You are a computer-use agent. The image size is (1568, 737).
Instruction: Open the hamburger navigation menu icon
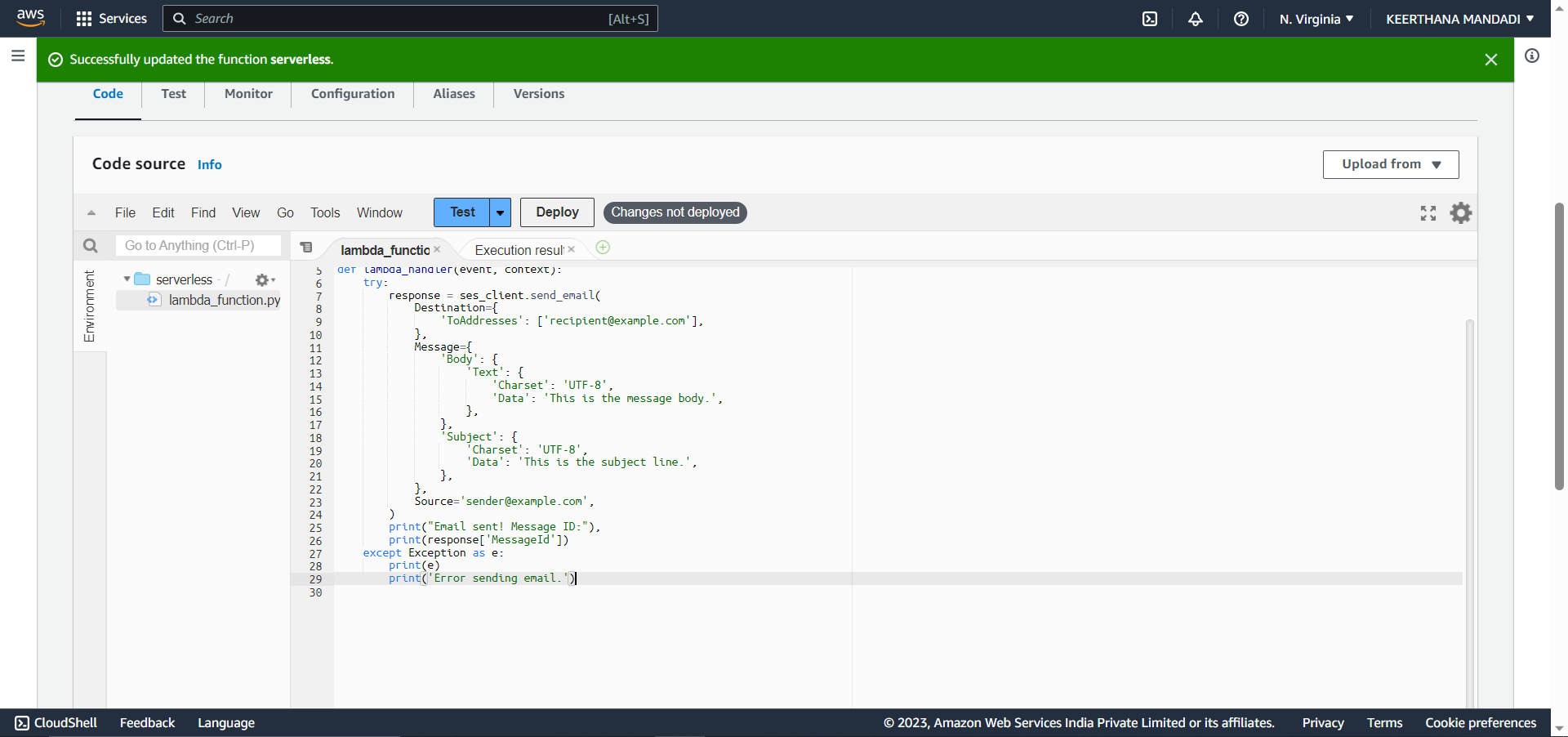pyautogui.click(x=17, y=56)
